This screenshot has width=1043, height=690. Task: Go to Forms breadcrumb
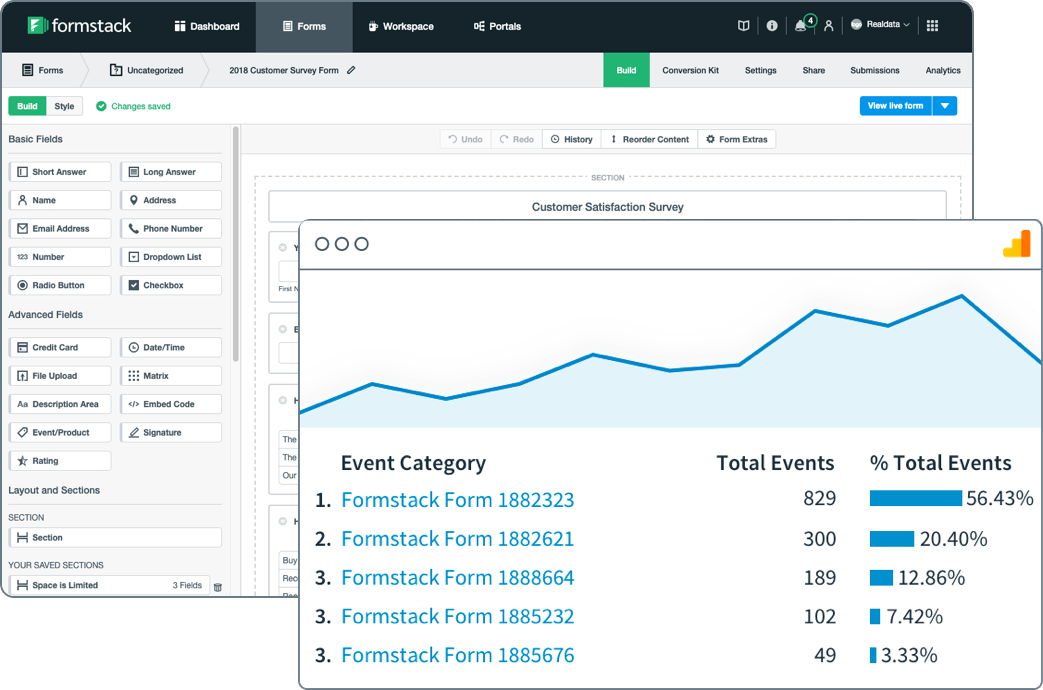click(43, 70)
